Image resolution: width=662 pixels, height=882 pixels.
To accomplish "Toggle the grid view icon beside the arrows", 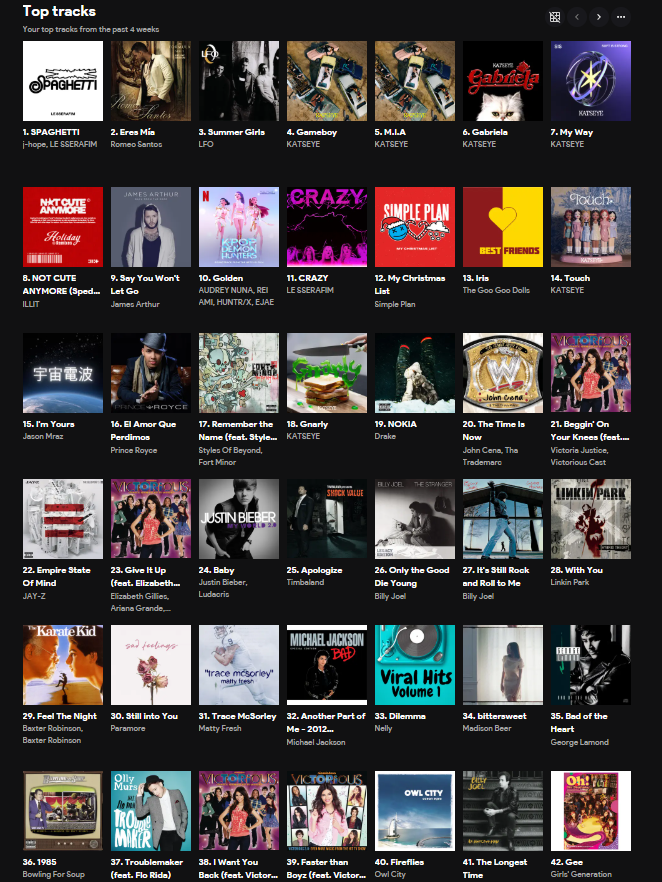I will (555, 17).
